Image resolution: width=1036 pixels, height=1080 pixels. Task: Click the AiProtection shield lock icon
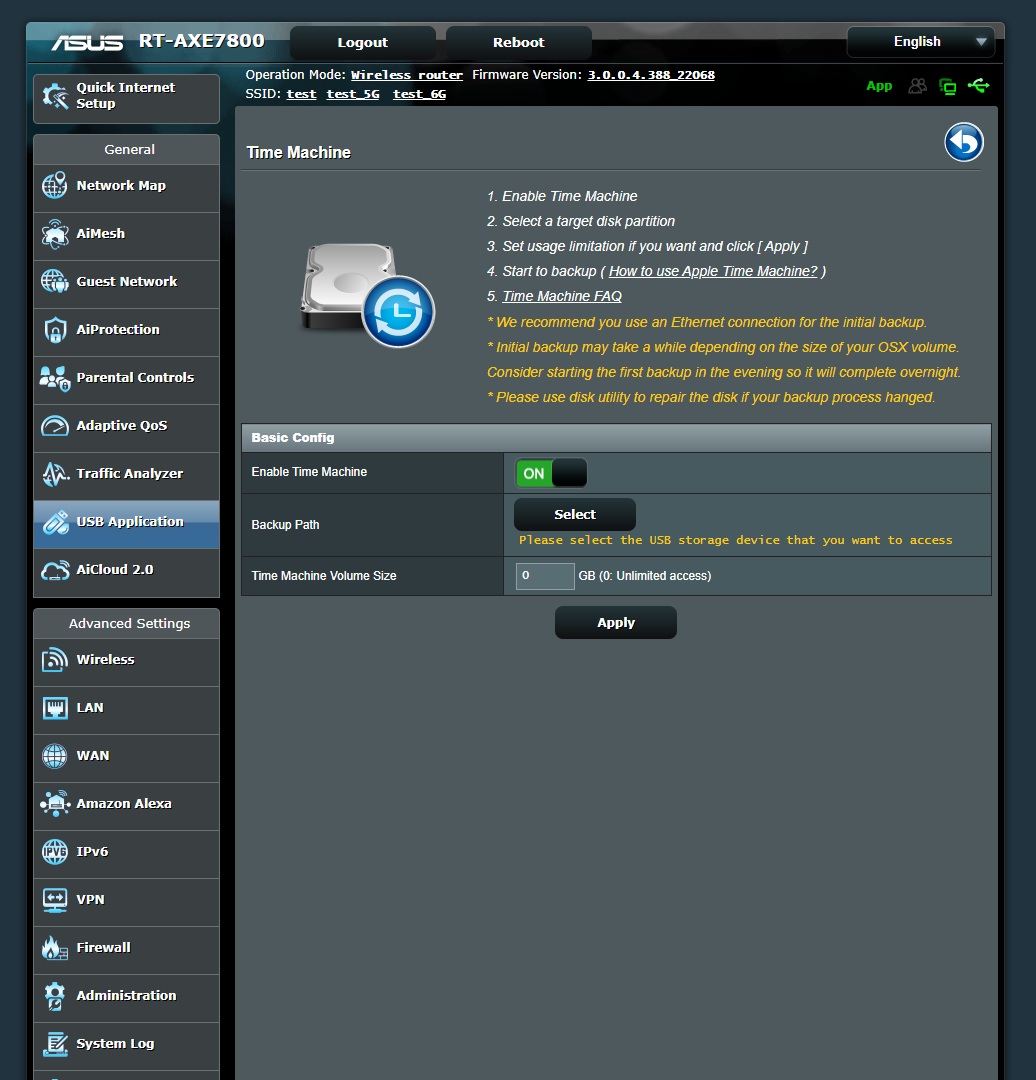[54, 329]
